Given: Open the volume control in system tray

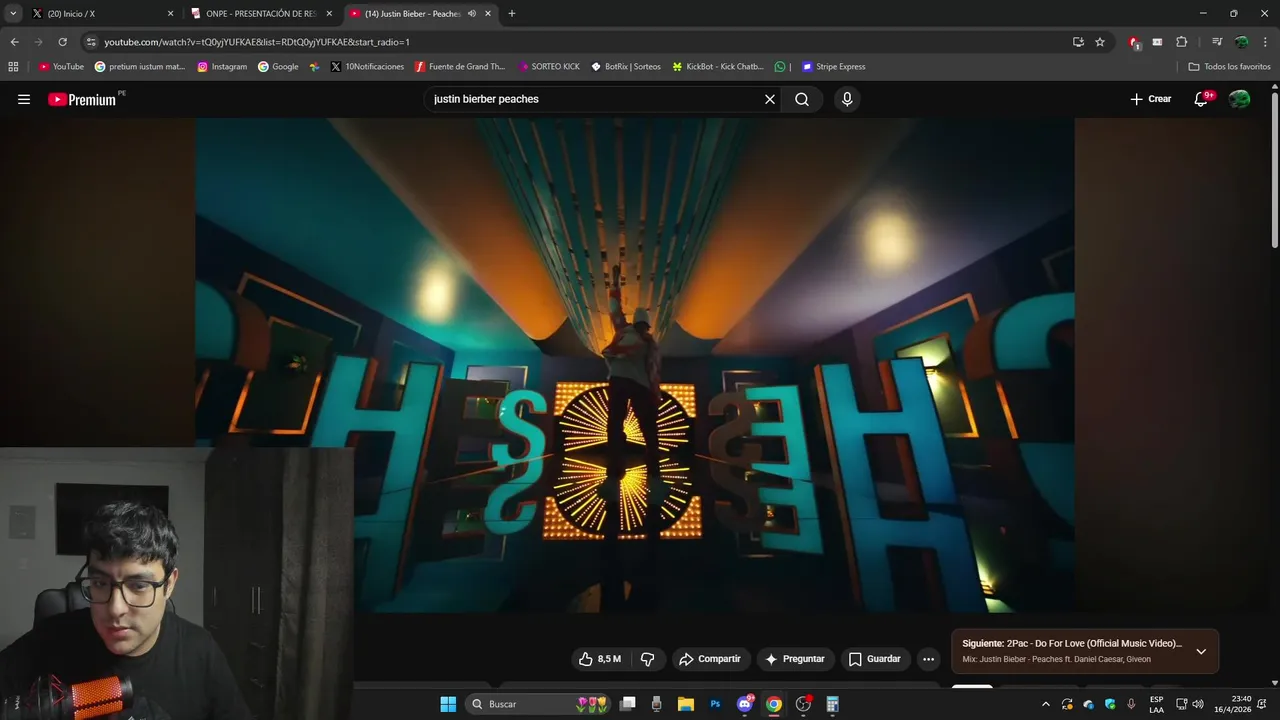Looking at the screenshot, I should coord(1198,704).
